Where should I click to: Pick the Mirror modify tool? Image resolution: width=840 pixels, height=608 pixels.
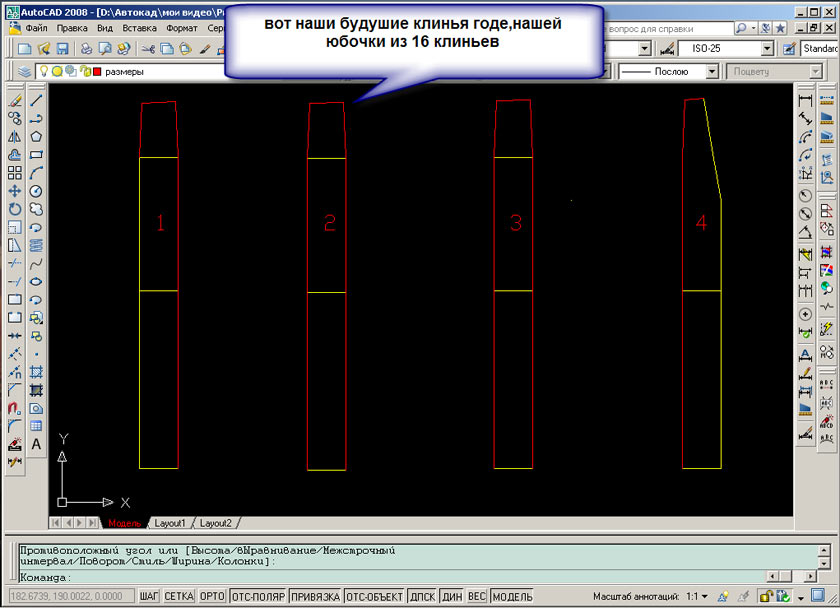click(x=14, y=136)
